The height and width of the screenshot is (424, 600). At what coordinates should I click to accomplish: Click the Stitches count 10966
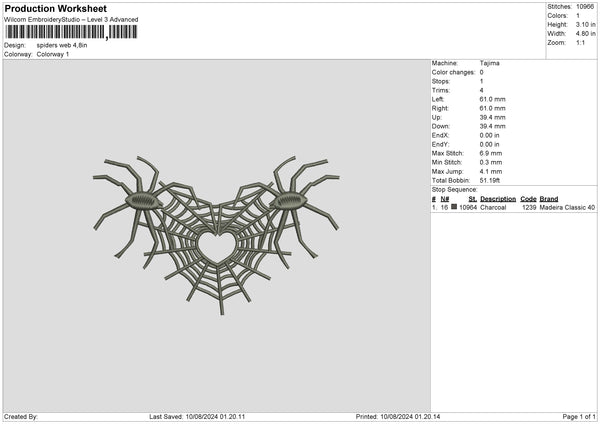[585, 6]
